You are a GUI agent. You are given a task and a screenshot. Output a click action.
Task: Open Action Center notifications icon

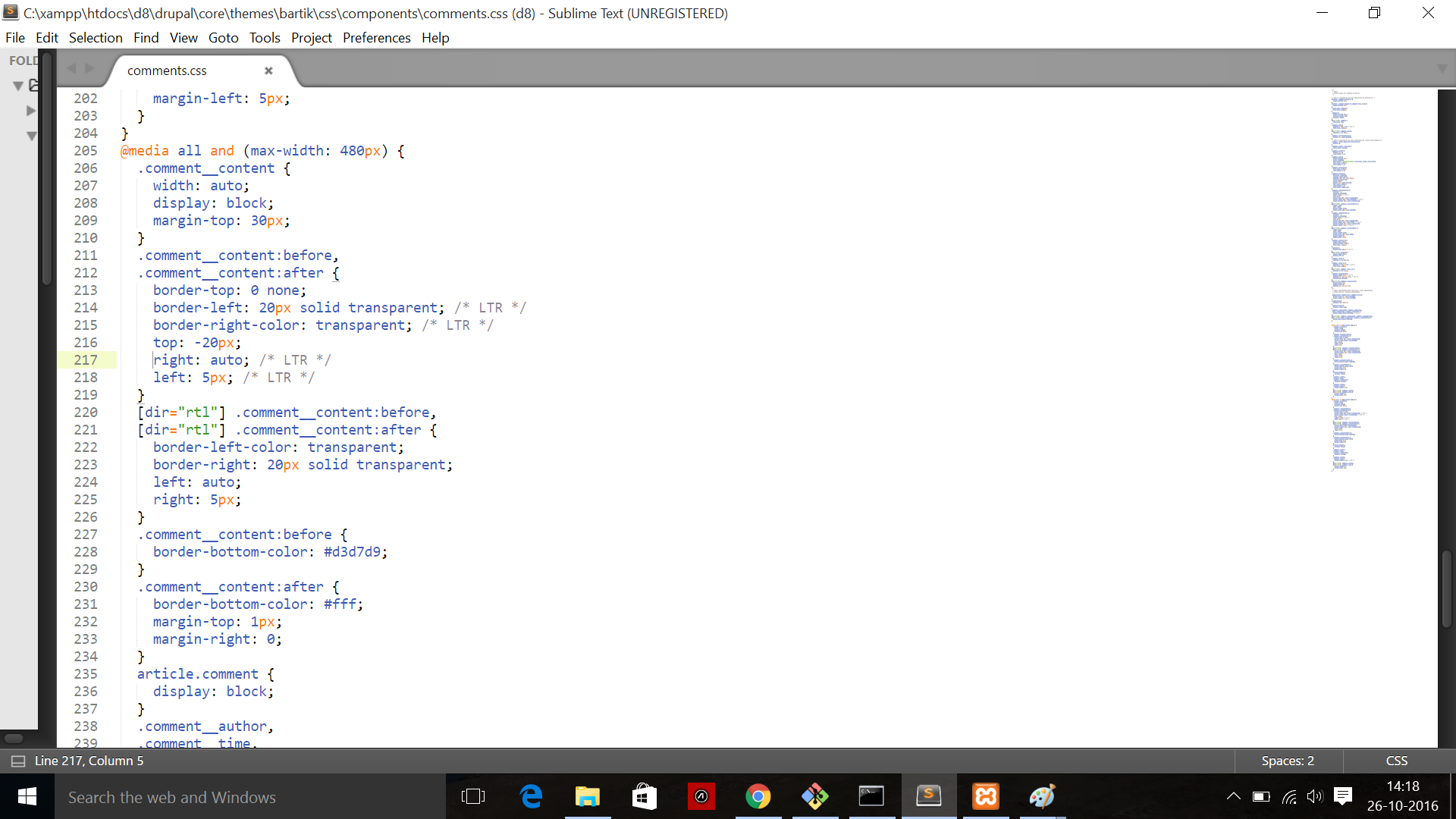pos(1343,796)
